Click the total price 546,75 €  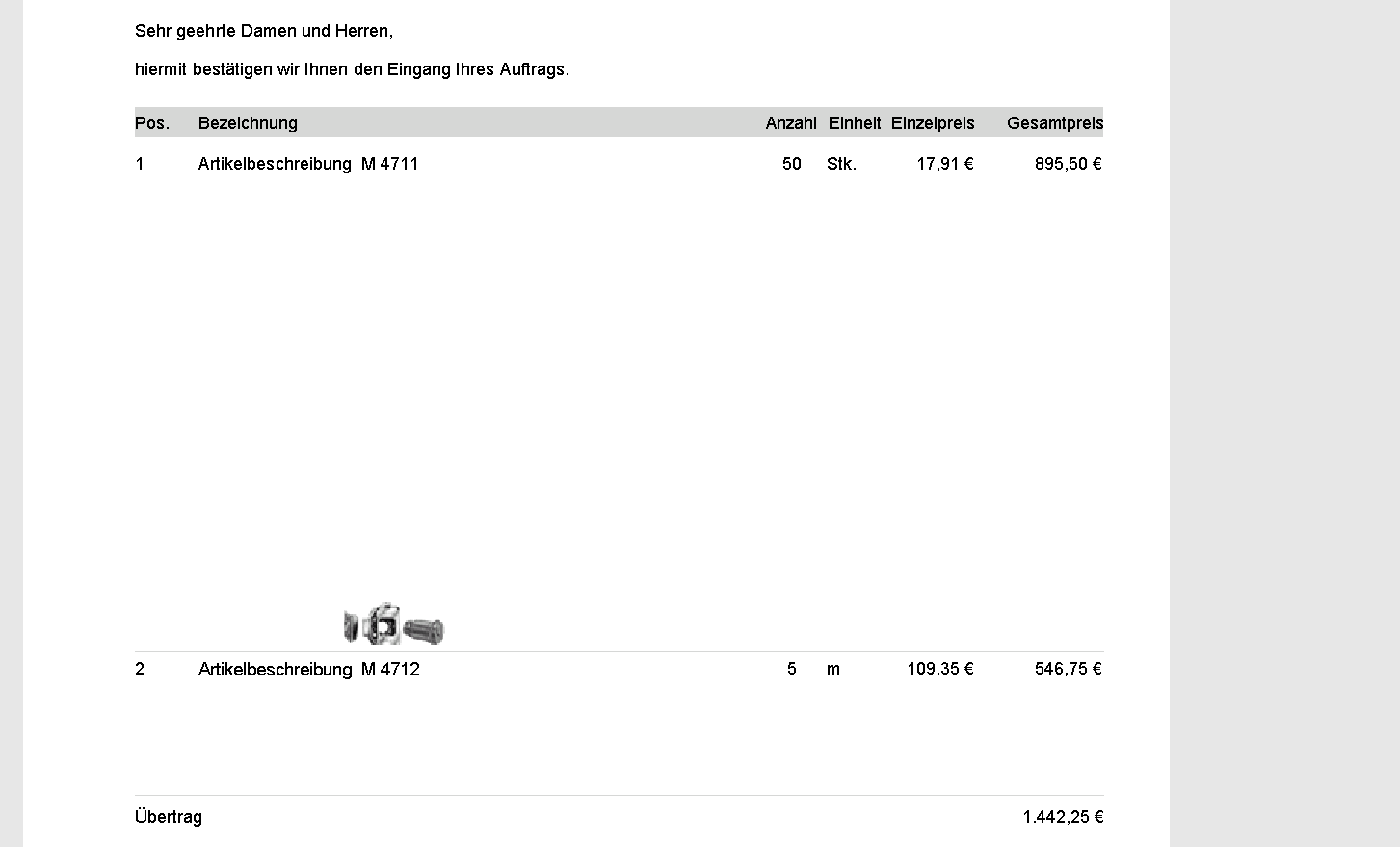[1069, 669]
